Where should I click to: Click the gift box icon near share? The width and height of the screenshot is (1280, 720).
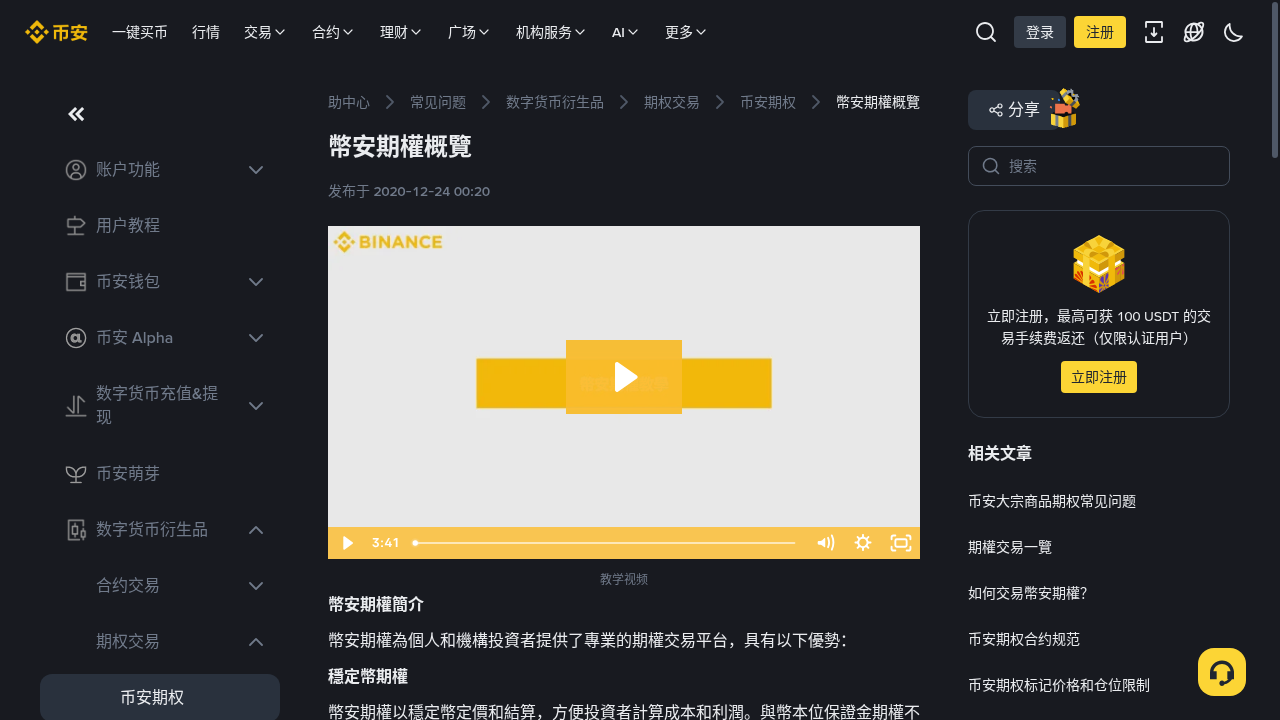1064,108
